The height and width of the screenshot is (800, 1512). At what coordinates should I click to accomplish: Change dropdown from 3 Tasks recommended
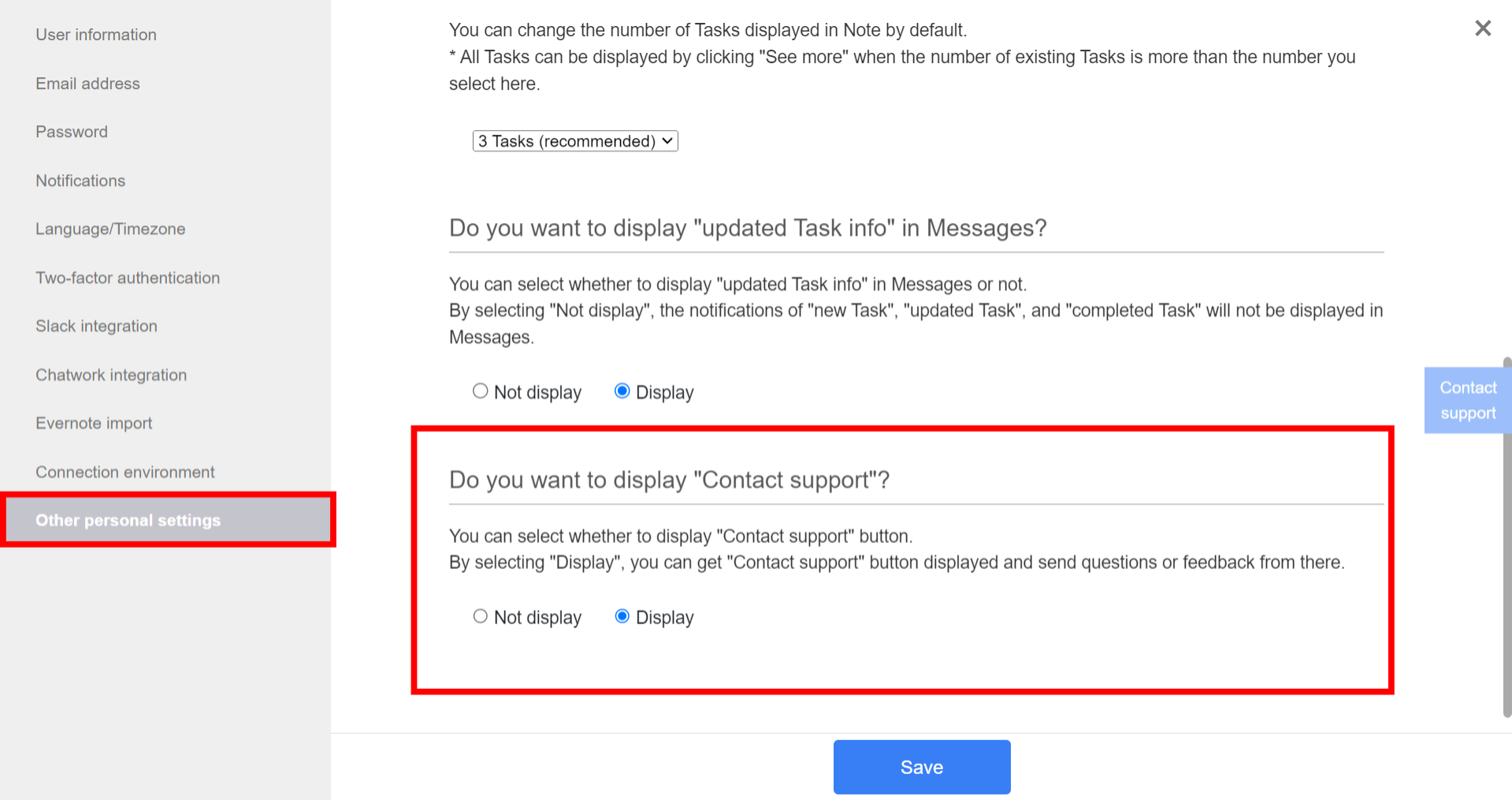[x=574, y=141]
